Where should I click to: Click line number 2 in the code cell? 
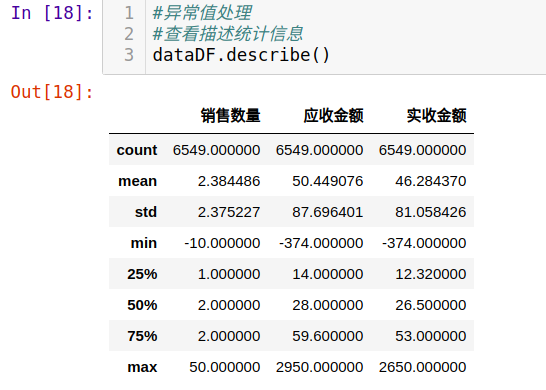click(x=129, y=34)
